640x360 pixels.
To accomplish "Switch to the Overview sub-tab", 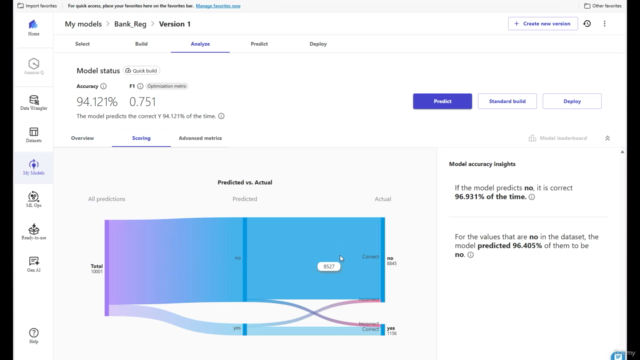I will pyautogui.click(x=82, y=138).
